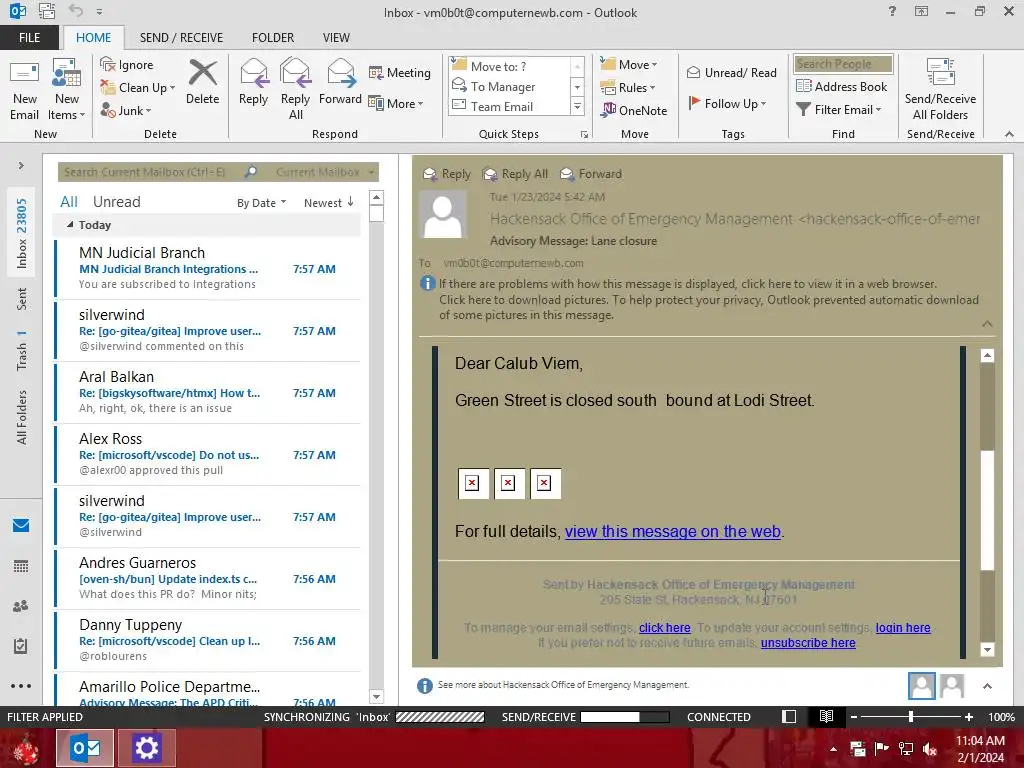Reply with a Meeting request

click(x=400, y=72)
